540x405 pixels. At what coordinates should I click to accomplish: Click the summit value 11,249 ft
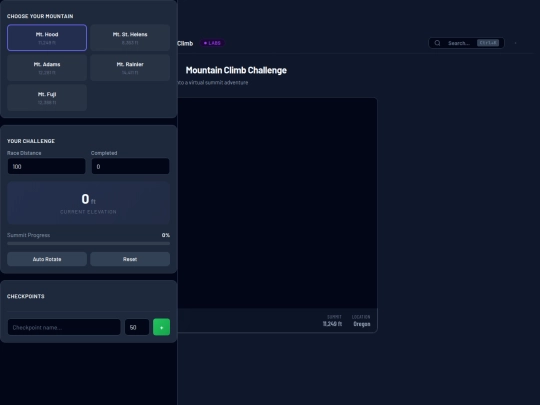tap(332, 324)
